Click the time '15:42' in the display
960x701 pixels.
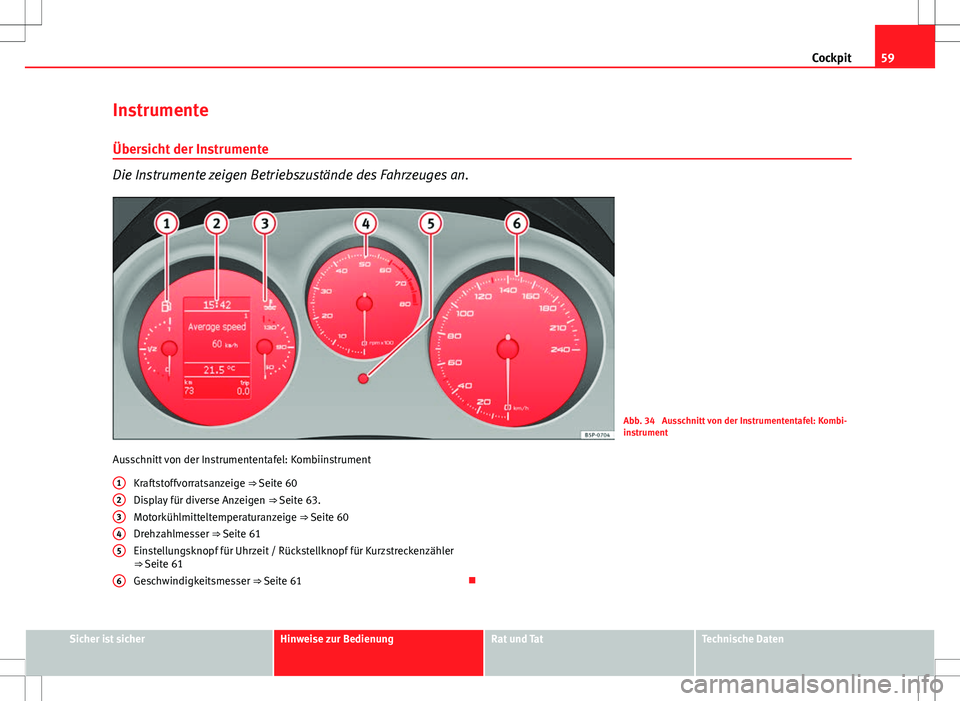click(x=217, y=305)
